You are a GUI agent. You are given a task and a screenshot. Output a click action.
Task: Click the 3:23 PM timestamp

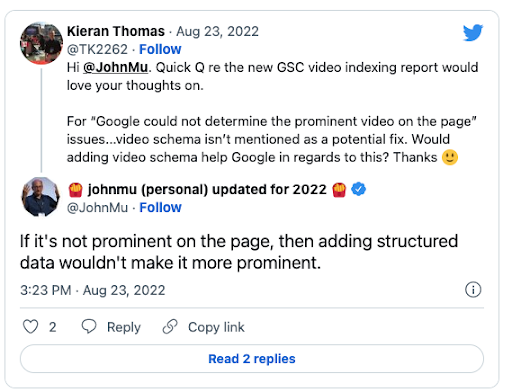pyautogui.click(x=46, y=290)
